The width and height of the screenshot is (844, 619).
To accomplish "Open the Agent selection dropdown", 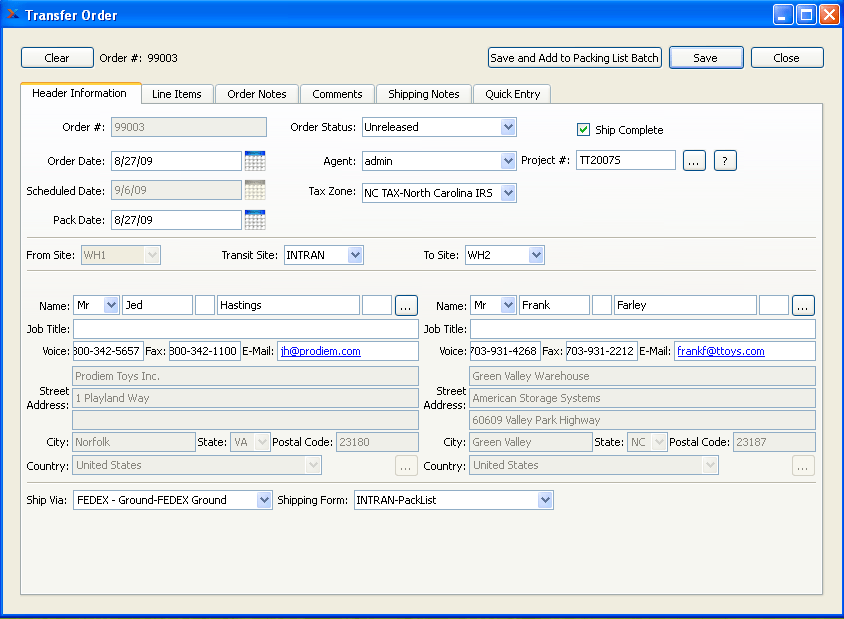I will coord(510,160).
